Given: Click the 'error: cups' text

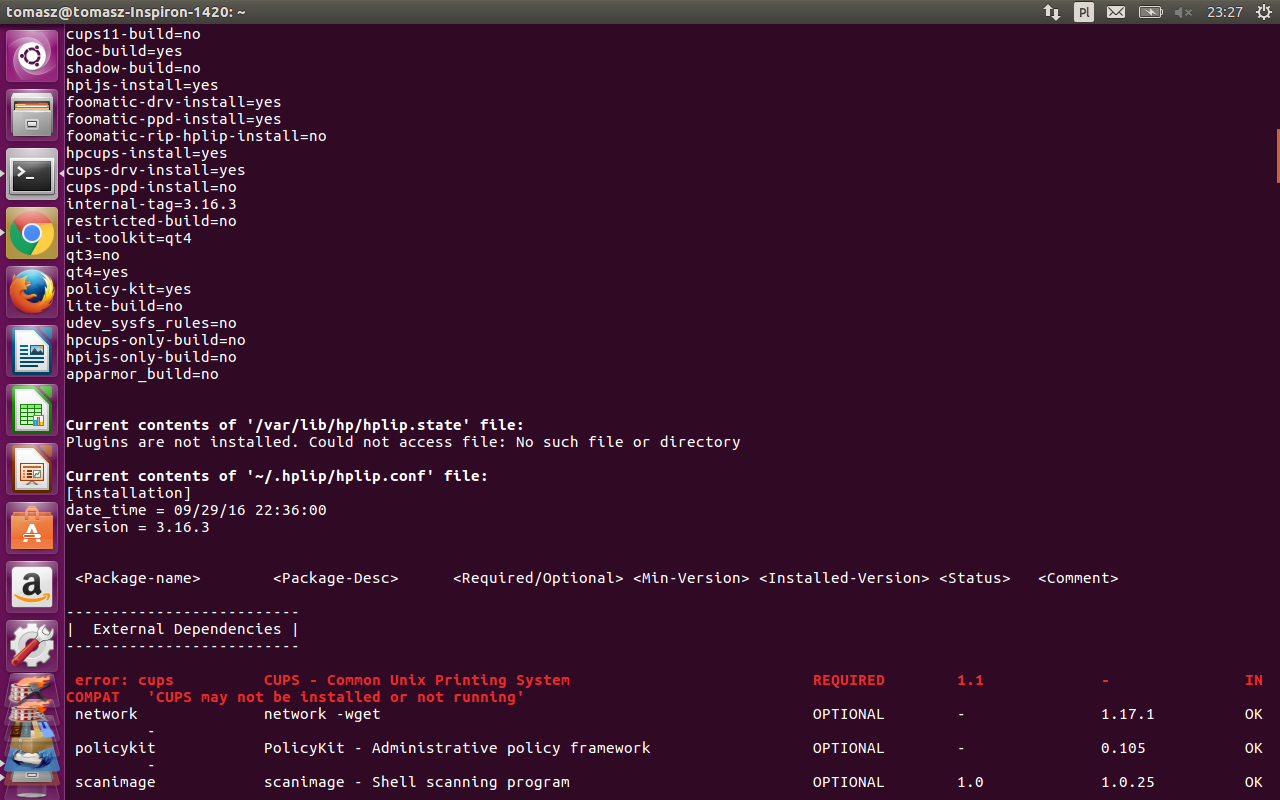Looking at the screenshot, I should point(124,680).
